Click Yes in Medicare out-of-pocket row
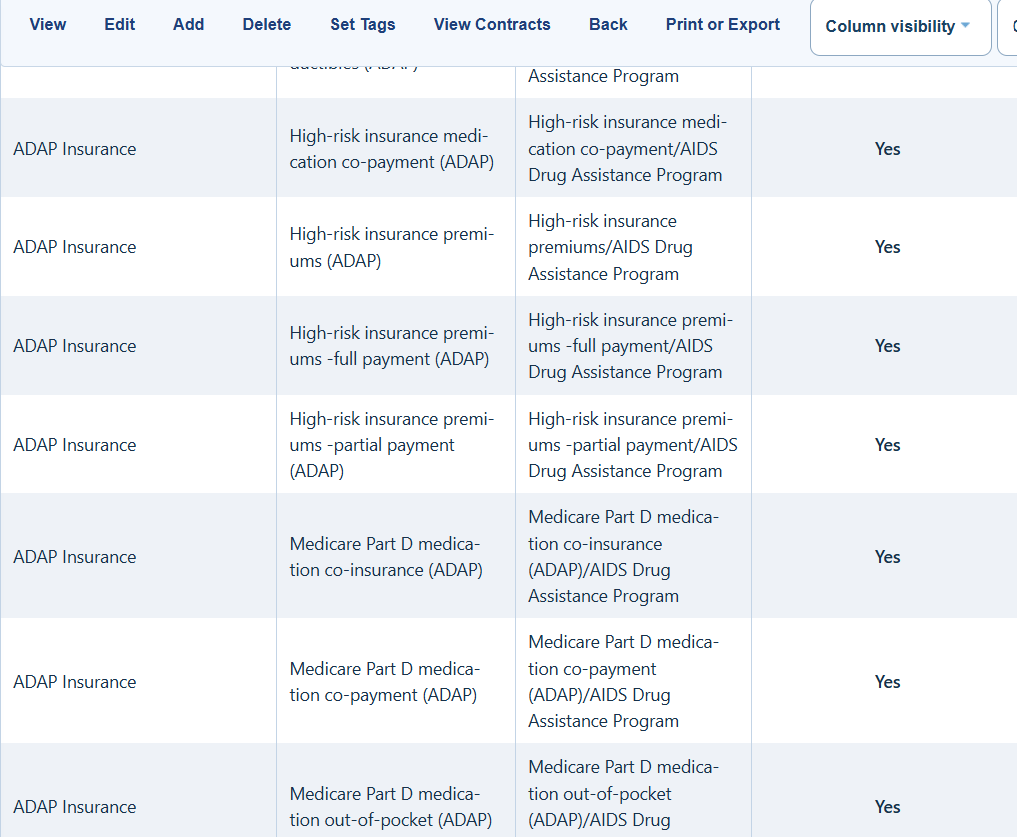Screen dimensions: 1017x837 pyautogui.click(x=887, y=807)
